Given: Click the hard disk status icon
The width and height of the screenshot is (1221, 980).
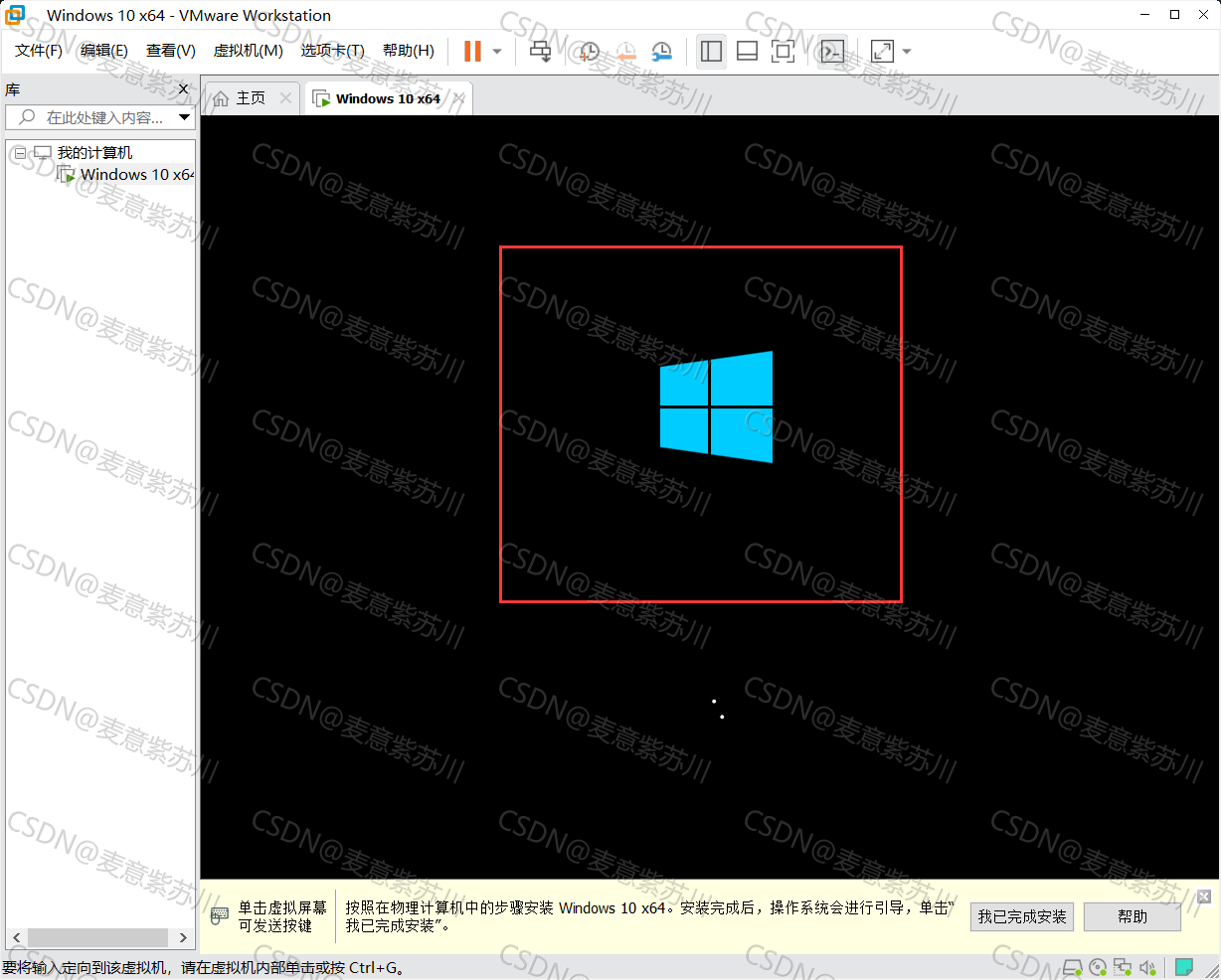Looking at the screenshot, I should (x=1072, y=967).
